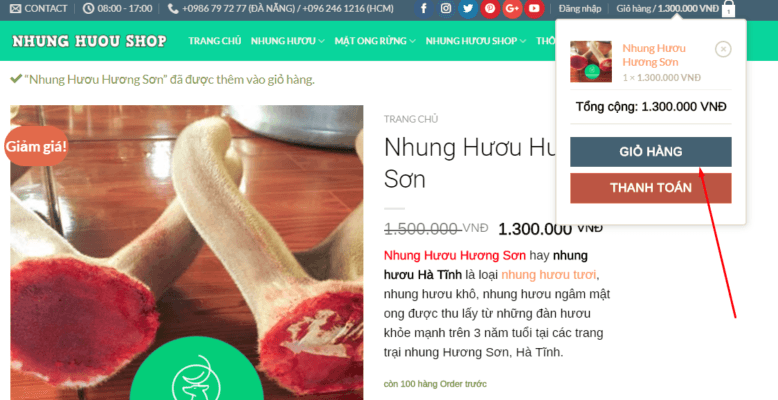
Task: Open the Facebook social icon
Action: coord(424,8)
